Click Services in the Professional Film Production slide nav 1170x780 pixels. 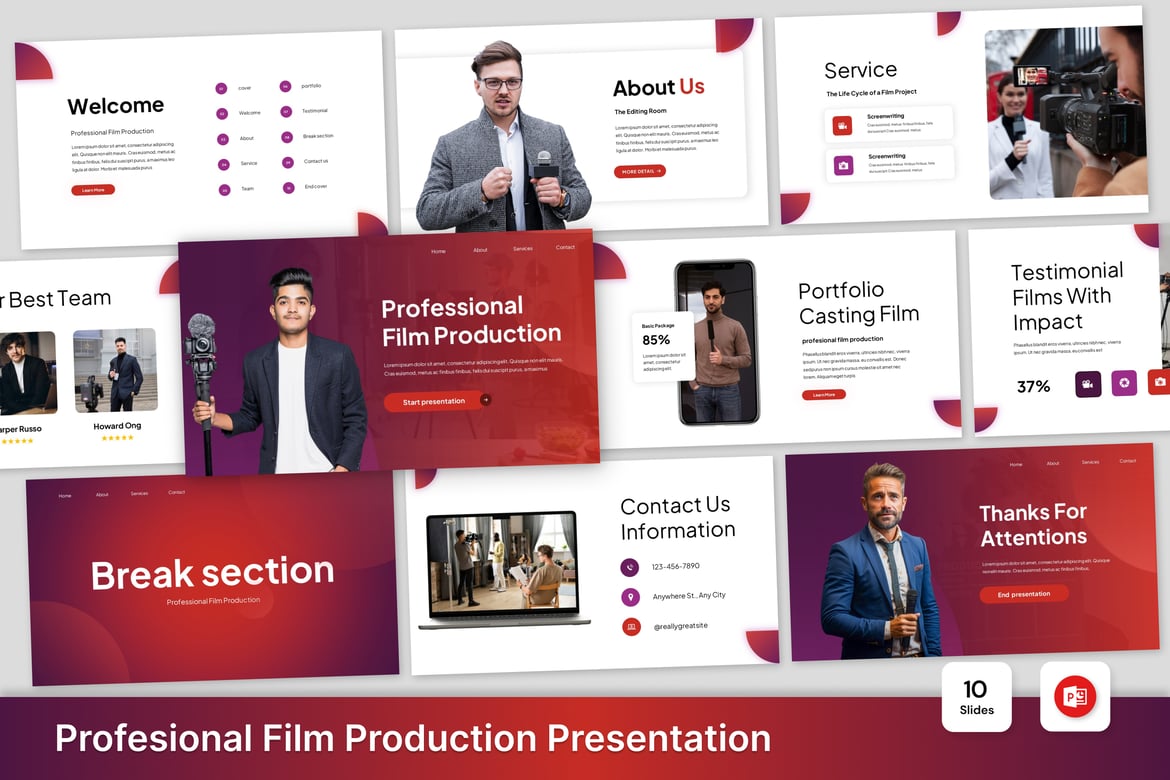[523, 249]
